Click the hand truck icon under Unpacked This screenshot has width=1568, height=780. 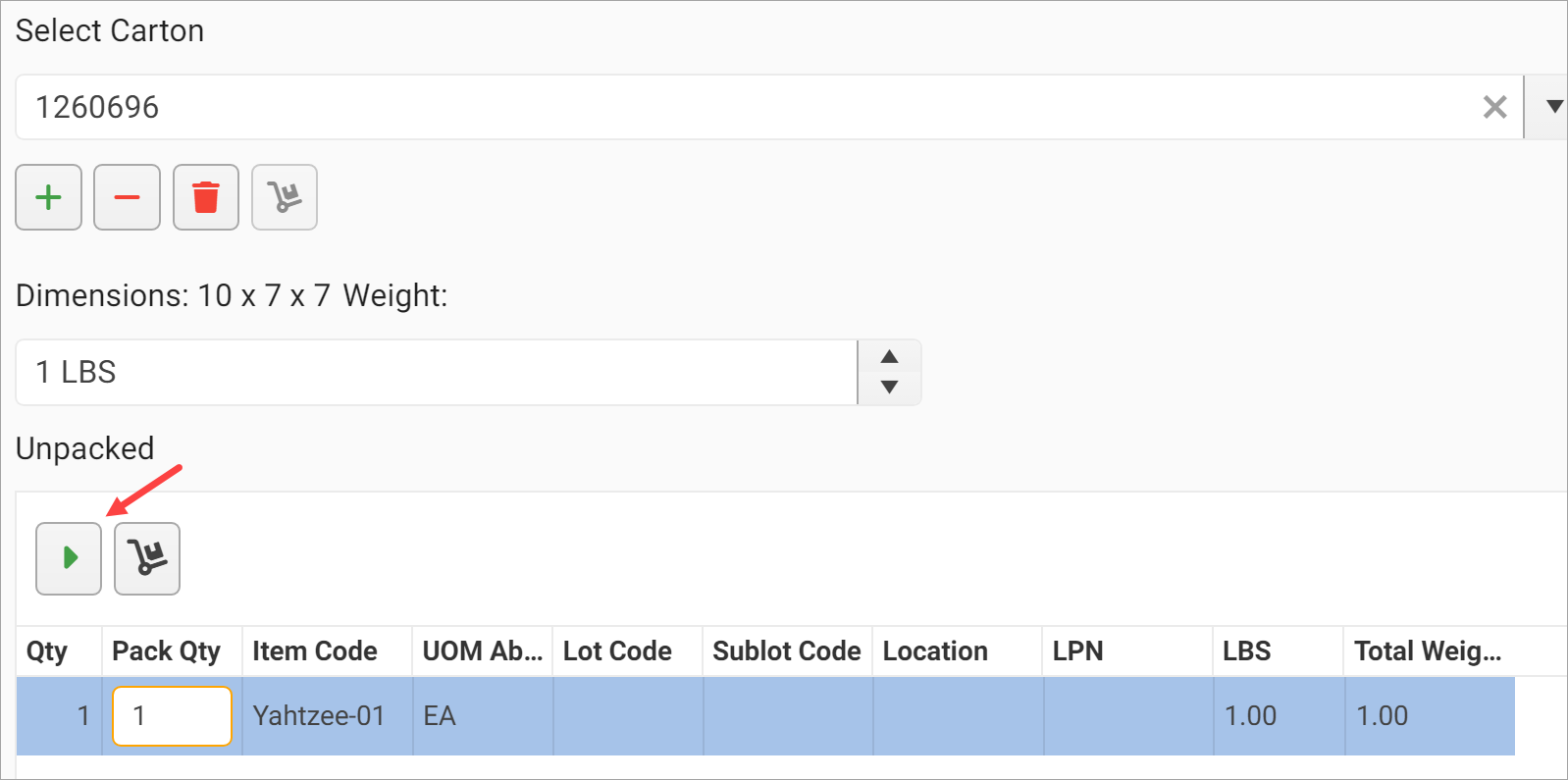[x=147, y=558]
